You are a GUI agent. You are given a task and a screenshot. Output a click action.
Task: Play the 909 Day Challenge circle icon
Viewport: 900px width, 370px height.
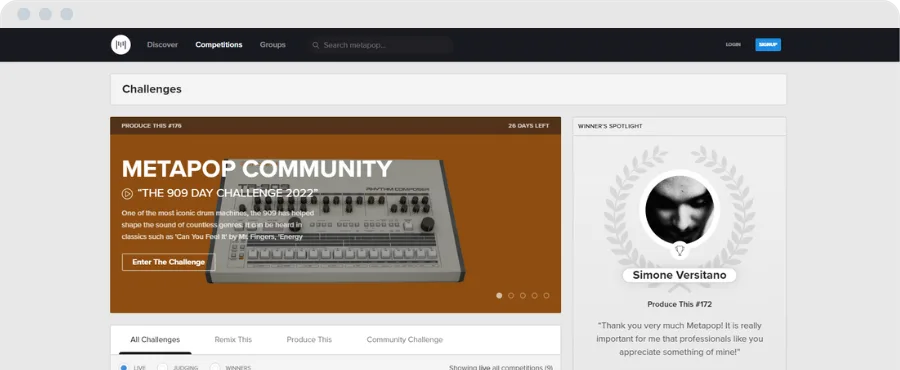point(127,194)
